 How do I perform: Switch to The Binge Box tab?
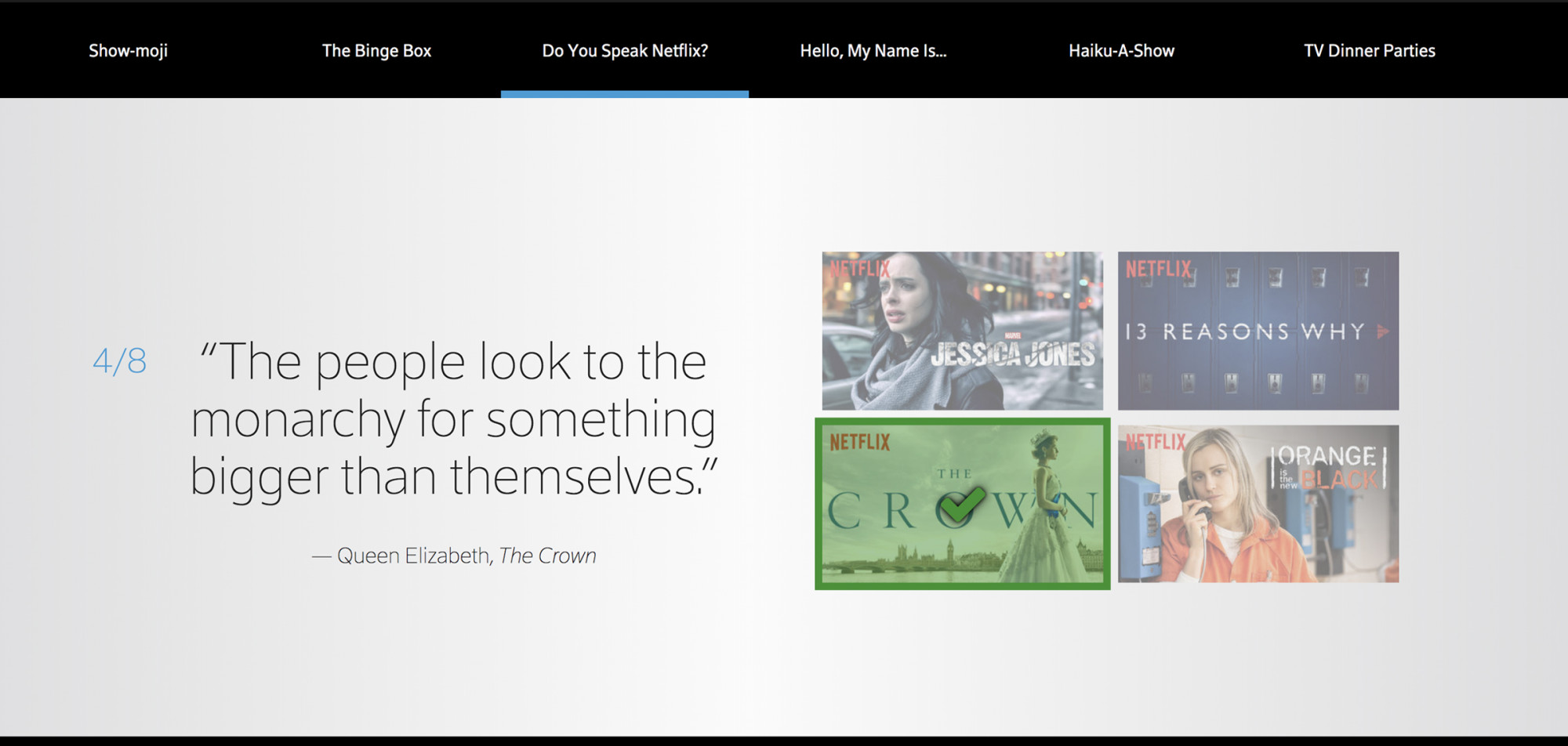point(376,51)
